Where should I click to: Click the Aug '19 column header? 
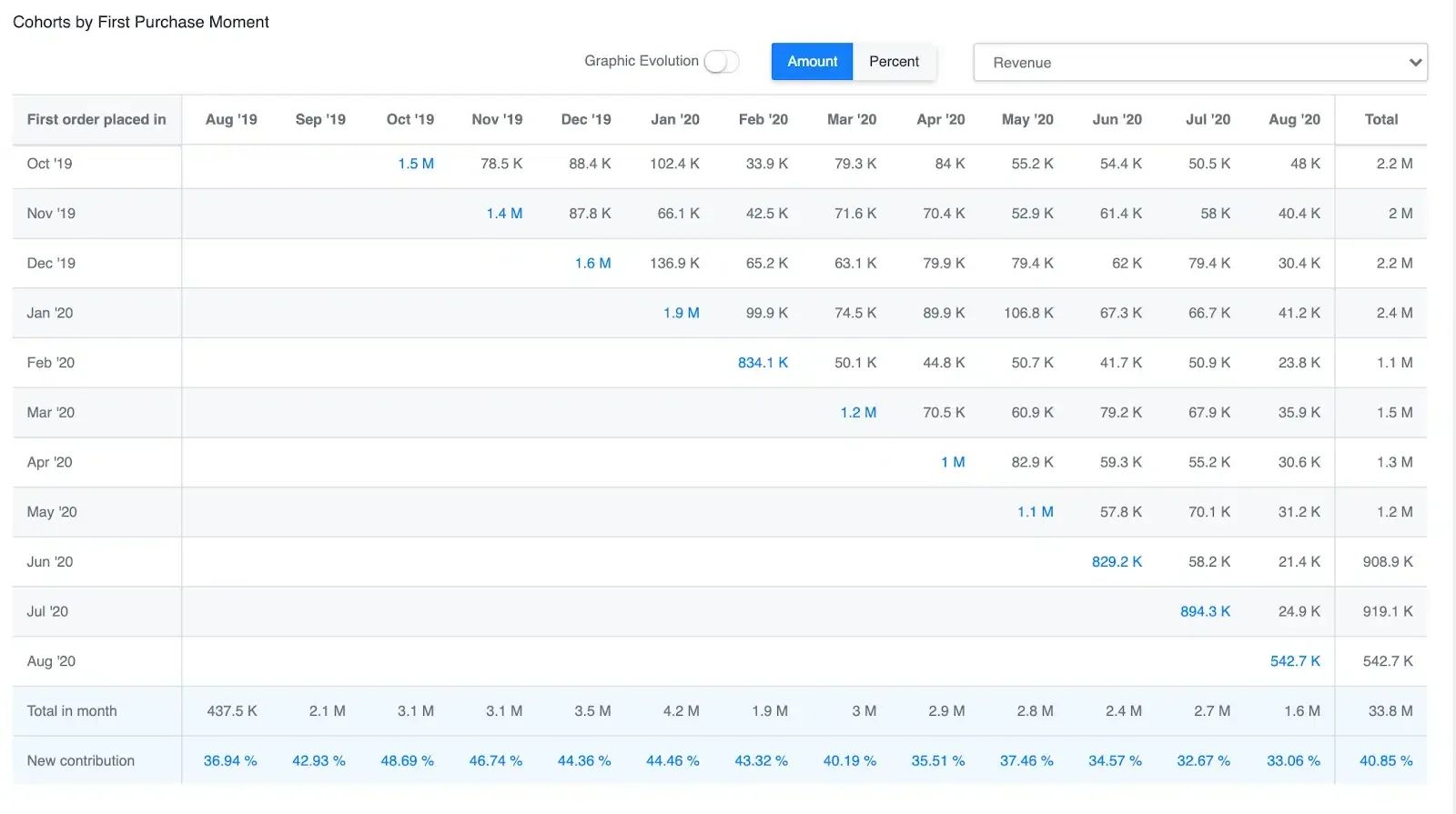pos(231,119)
